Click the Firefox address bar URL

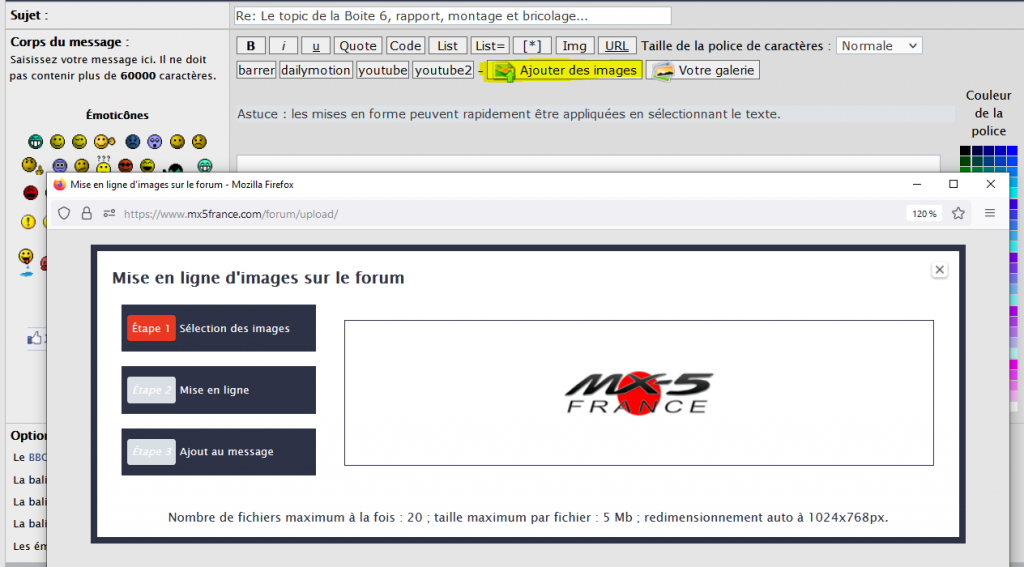(231, 214)
